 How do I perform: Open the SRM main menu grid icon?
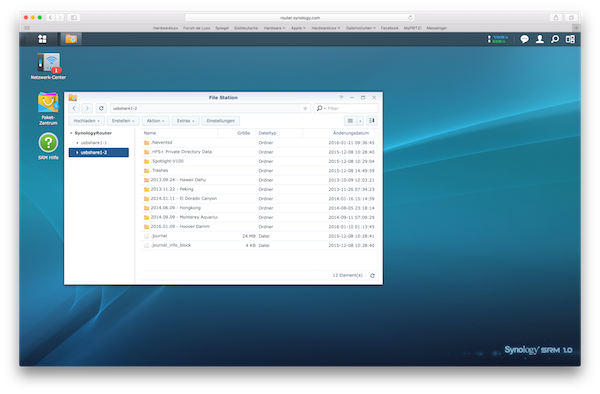[42, 39]
